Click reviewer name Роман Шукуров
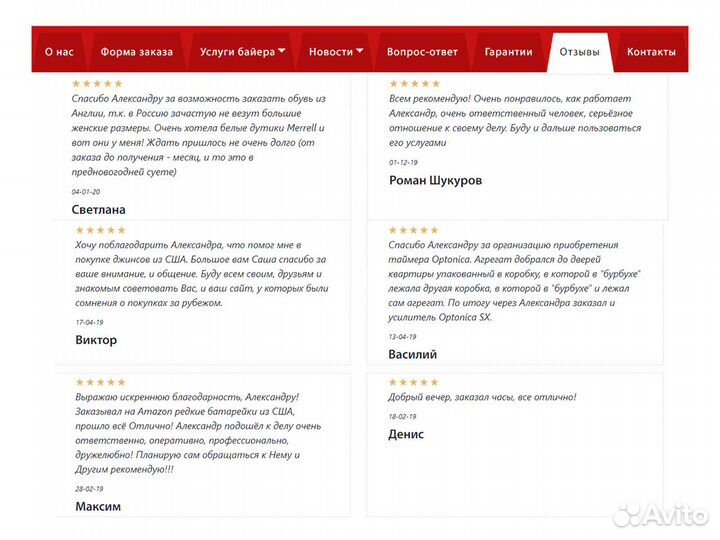Viewport: 720px width, 540px height. 435,181
